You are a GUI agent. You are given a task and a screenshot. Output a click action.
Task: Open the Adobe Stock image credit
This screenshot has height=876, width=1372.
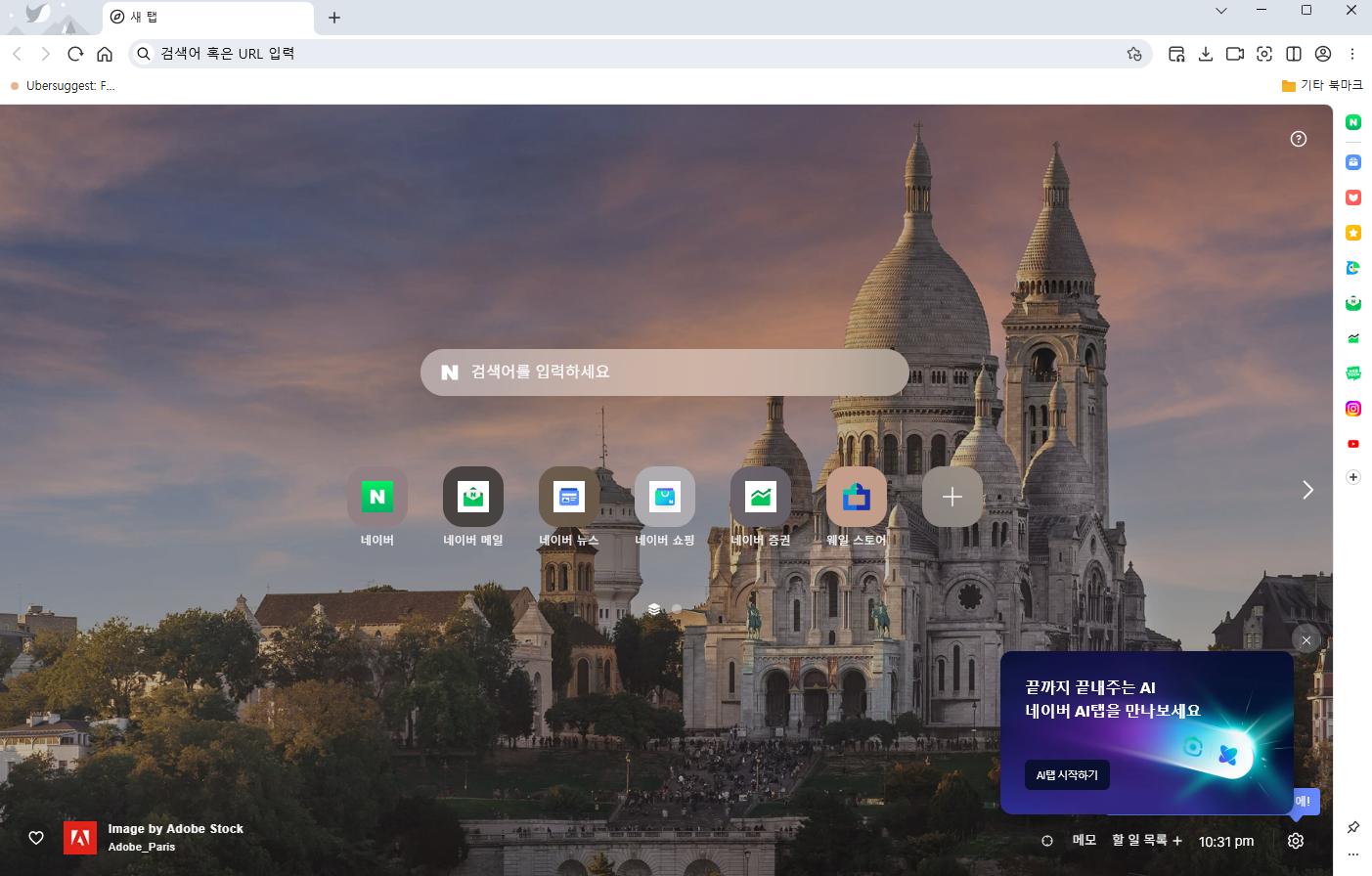(x=154, y=838)
